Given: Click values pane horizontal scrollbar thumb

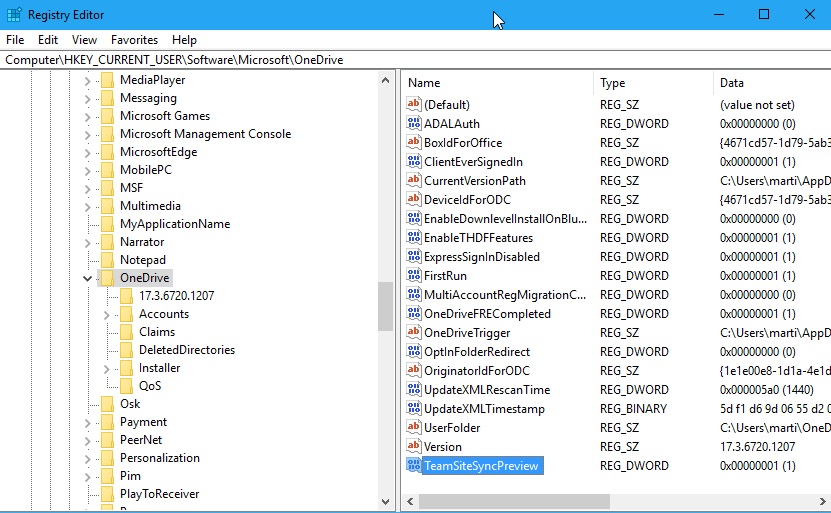Looking at the screenshot, I should click(x=515, y=501).
